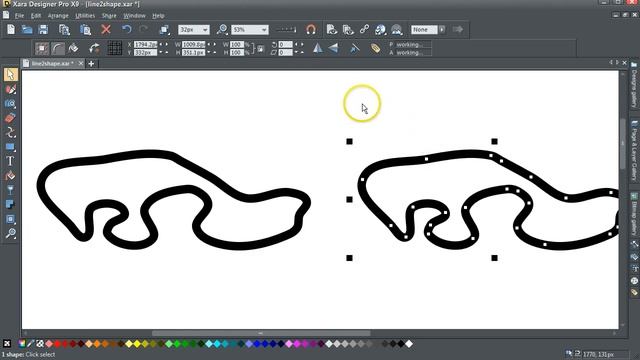
Task: Select the Shape Editor tool
Action: point(10,132)
